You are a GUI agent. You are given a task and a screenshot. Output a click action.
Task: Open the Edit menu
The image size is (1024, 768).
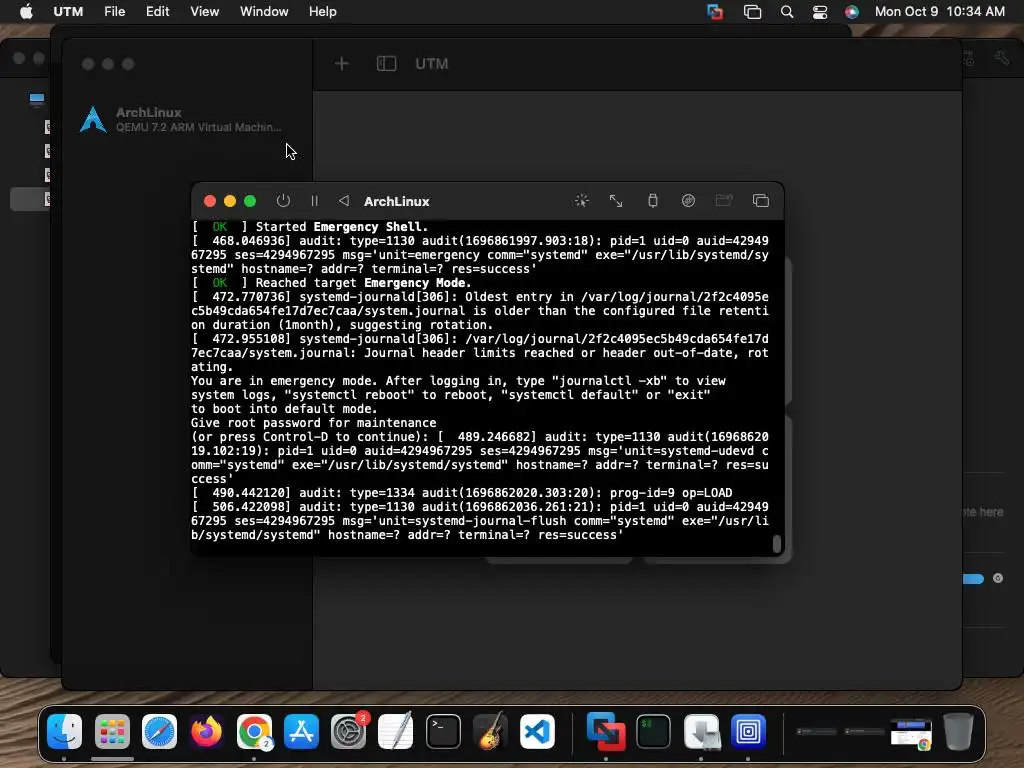tap(157, 12)
